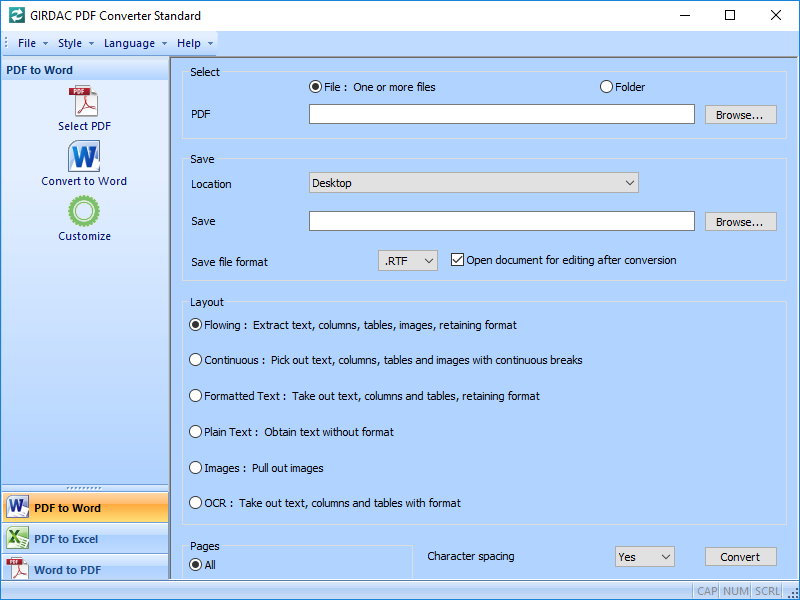Click the Location label

pyautogui.click(x=211, y=184)
